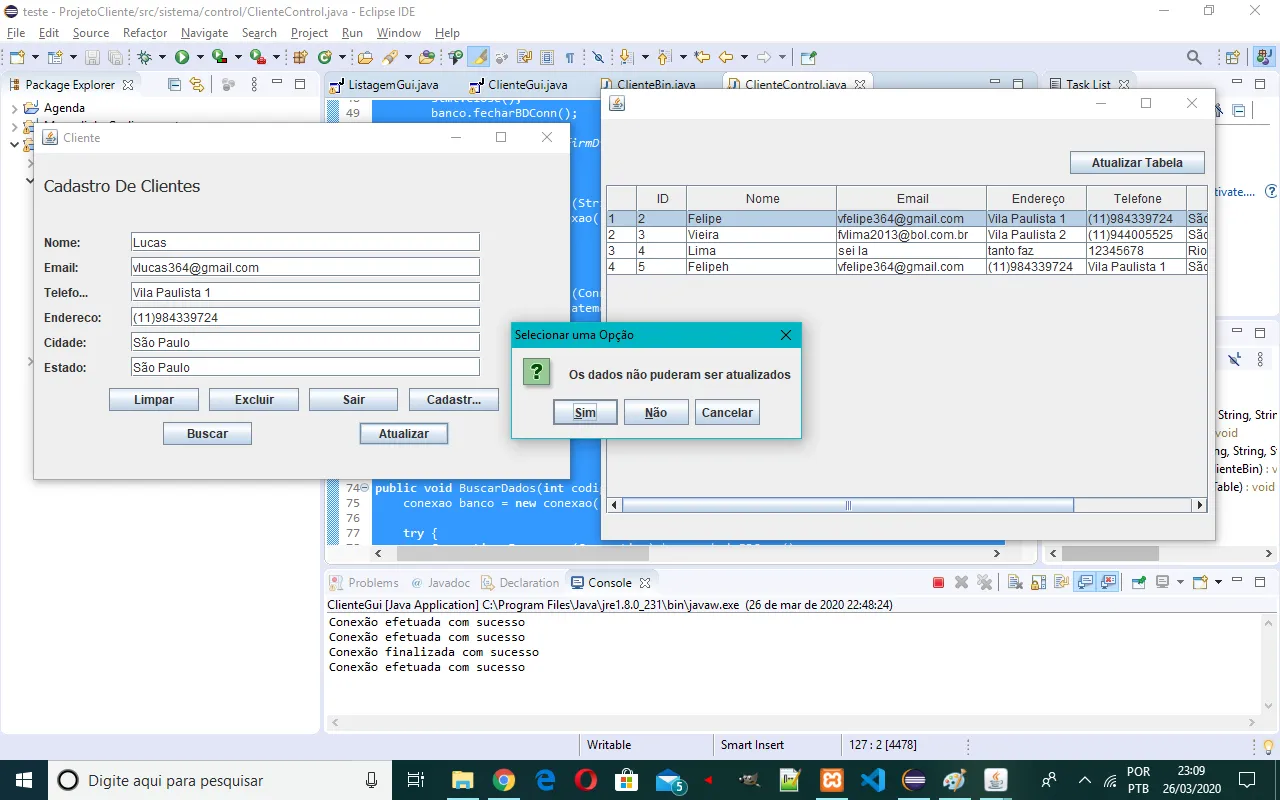Pin the Console view
Screen dimensions: 1280x800
(x=1138, y=583)
